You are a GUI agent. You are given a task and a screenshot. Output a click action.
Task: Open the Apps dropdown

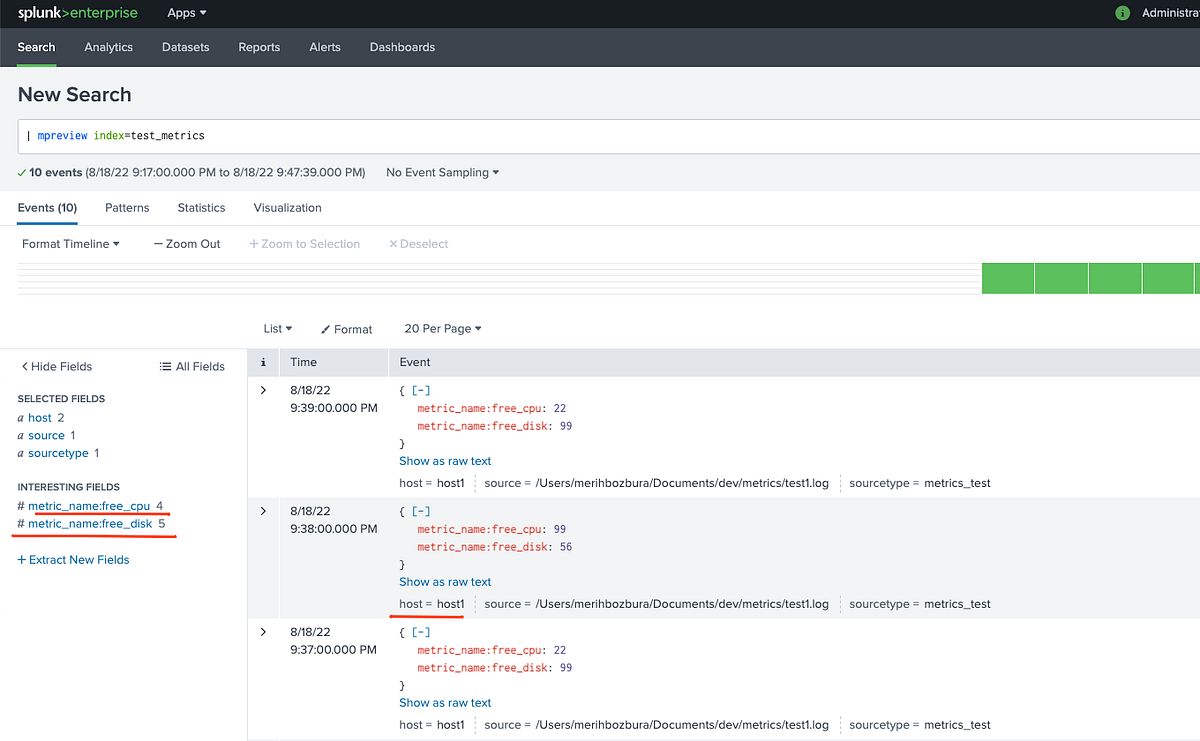point(186,13)
